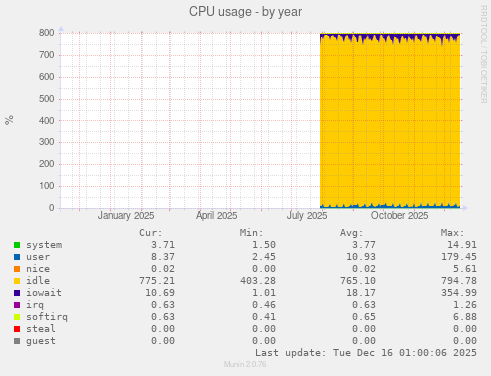Click the 400 y-axis label
This screenshot has height=376, width=491.
pos(47,121)
